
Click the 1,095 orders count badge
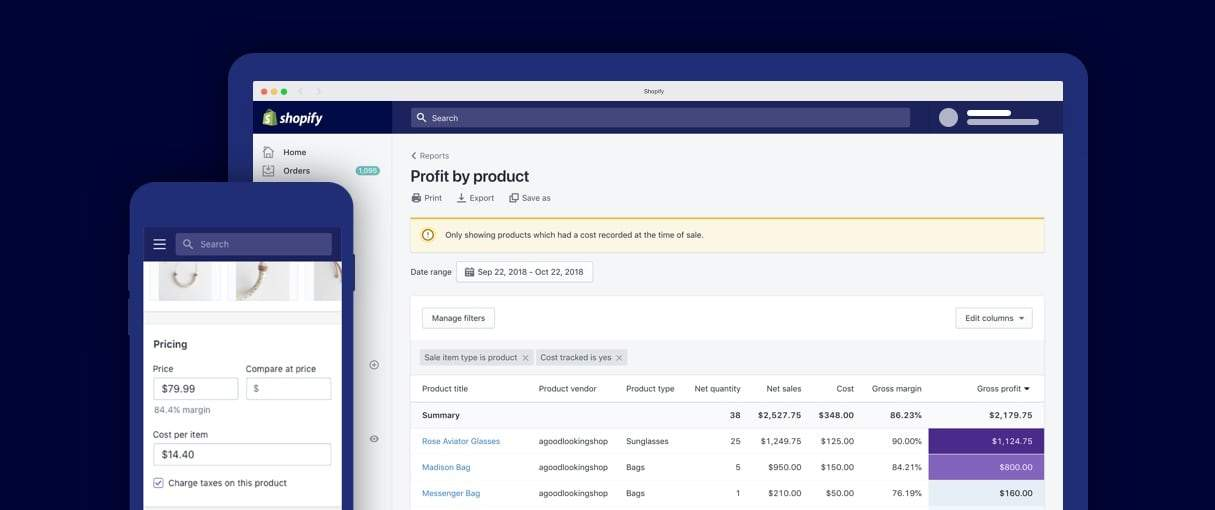click(368, 171)
